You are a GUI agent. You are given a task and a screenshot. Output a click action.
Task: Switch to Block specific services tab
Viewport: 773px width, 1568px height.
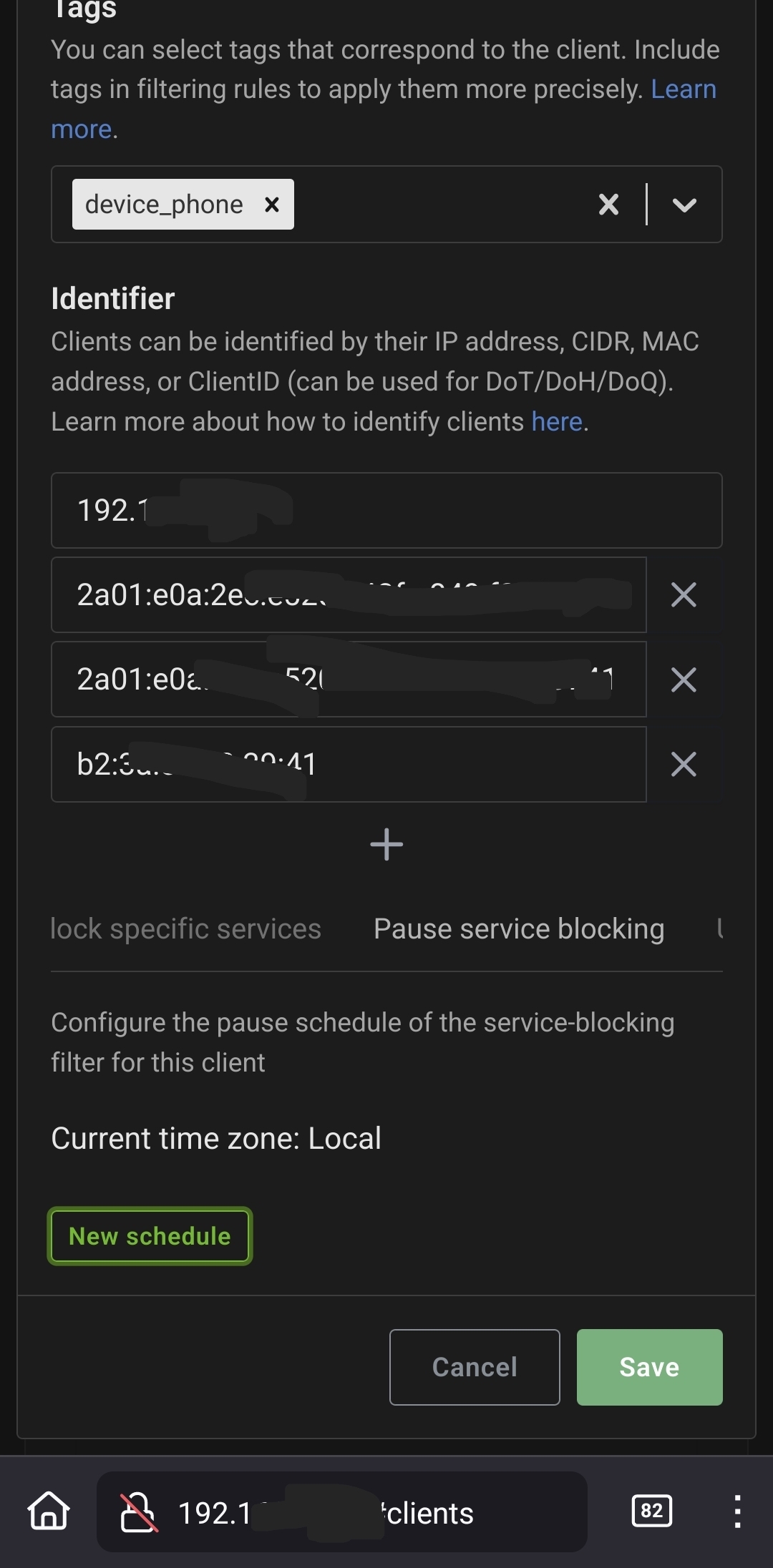pyautogui.click(x=186, y=928)
